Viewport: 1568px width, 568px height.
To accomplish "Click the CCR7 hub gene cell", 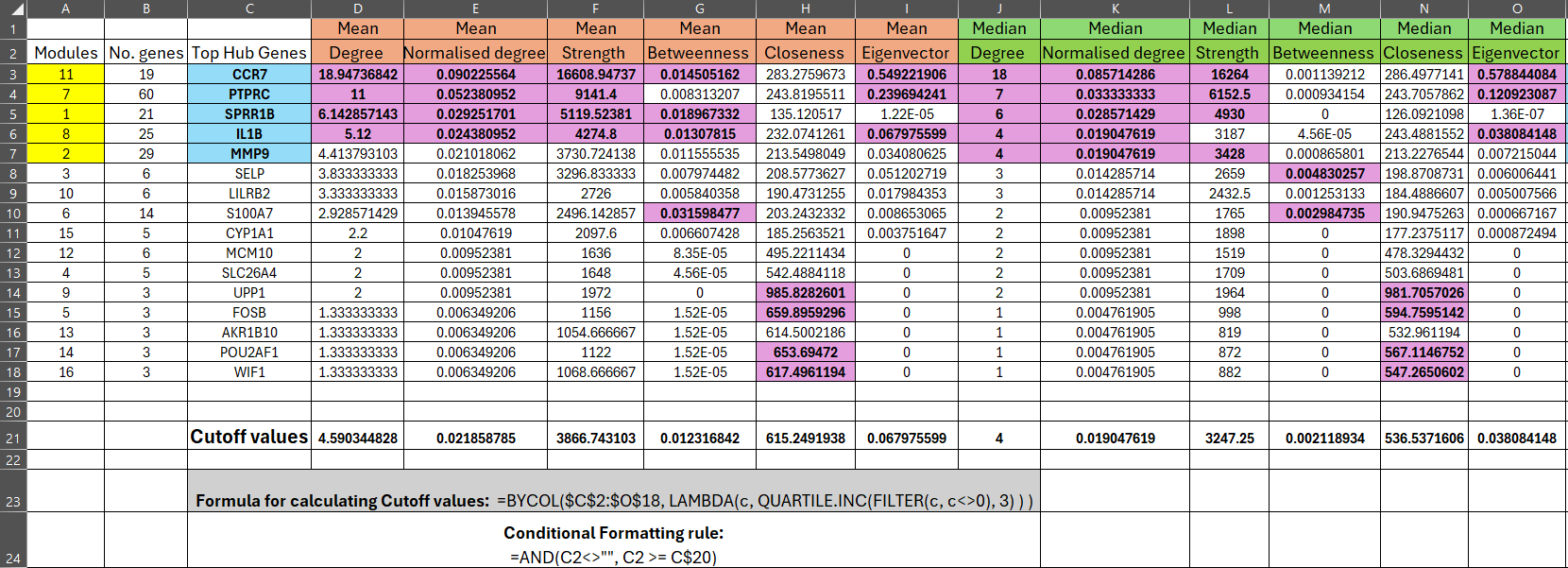I will point(249,74).
